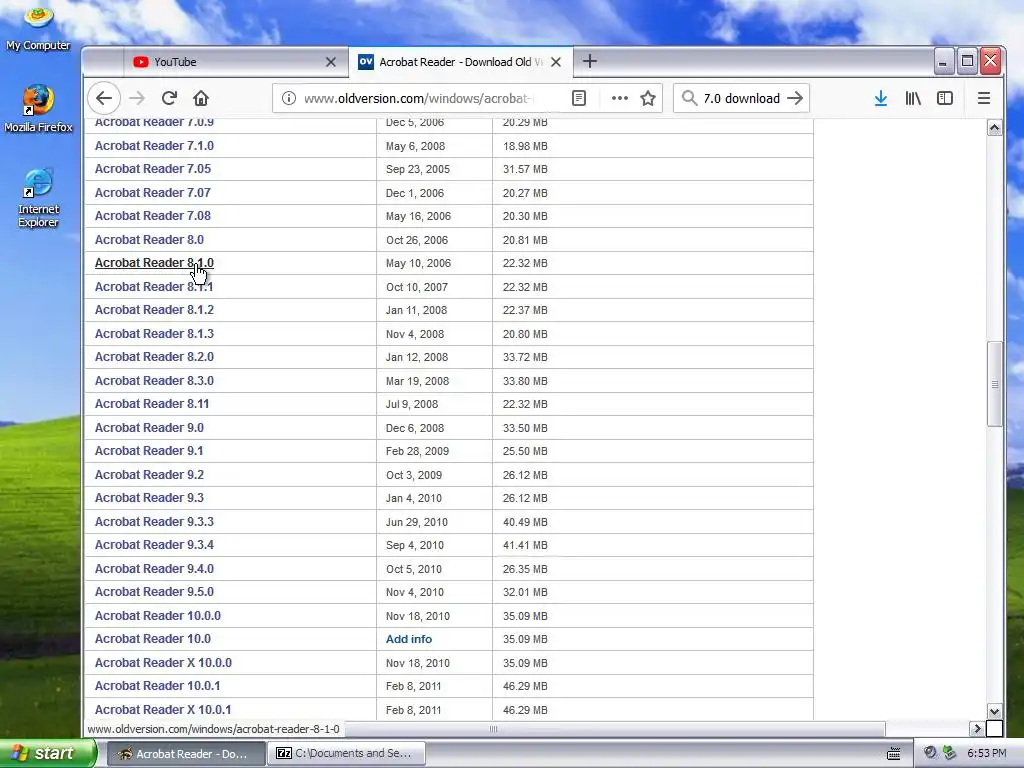The image size is (1024, 768).
Task: Open Acrobat Reader 8.2.0 link
Action: 154,357
